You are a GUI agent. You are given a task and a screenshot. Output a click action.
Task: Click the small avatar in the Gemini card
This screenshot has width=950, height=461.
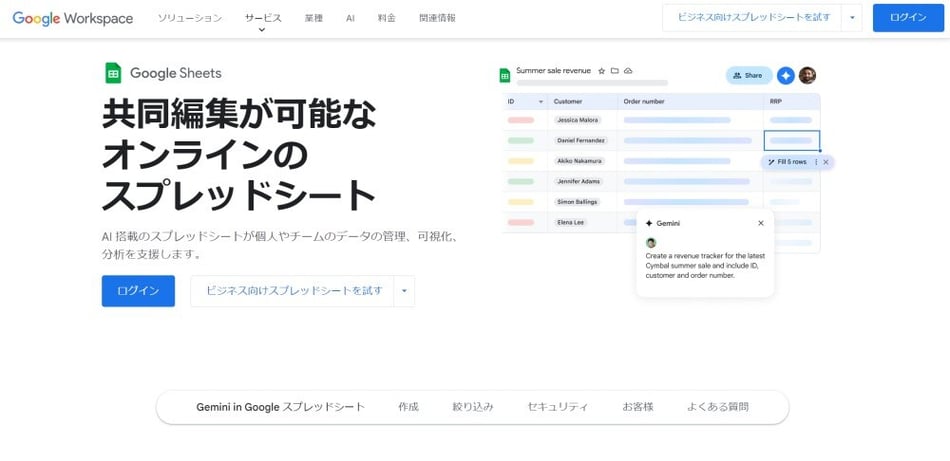[651, 243]
